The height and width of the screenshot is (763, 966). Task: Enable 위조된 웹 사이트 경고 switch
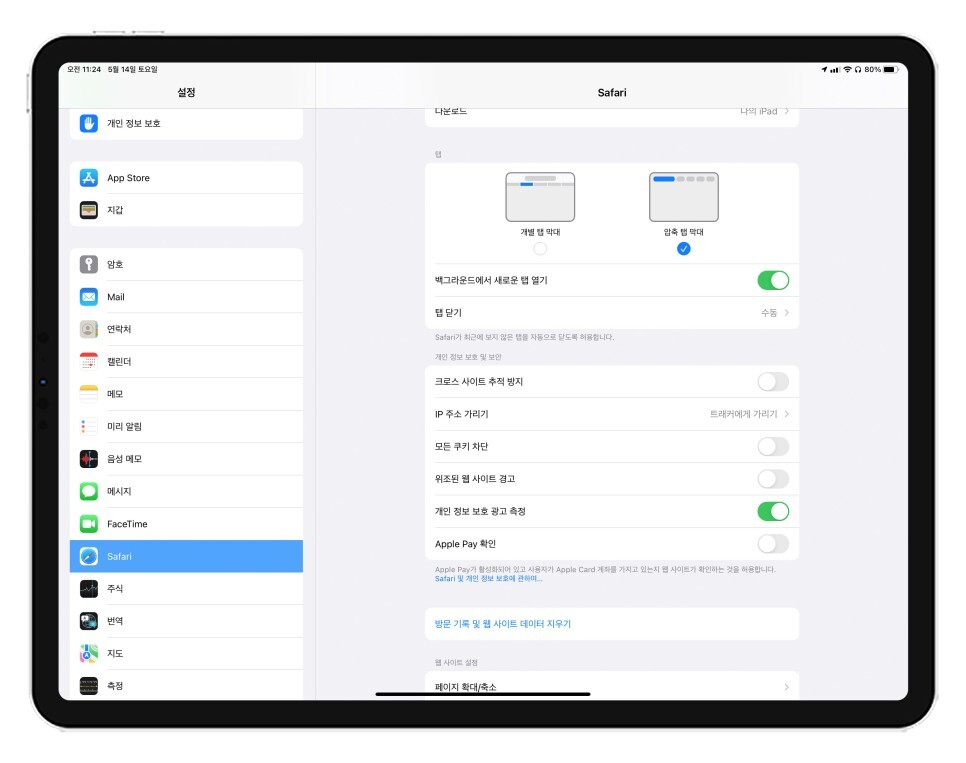773,479
